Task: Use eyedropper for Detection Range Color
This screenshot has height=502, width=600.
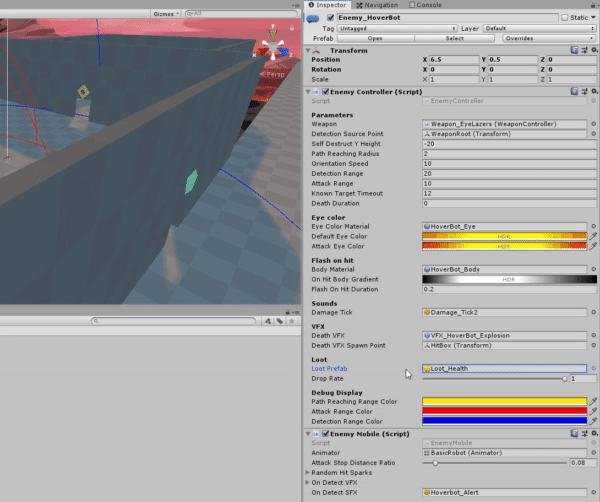Action: coord(593,421)
